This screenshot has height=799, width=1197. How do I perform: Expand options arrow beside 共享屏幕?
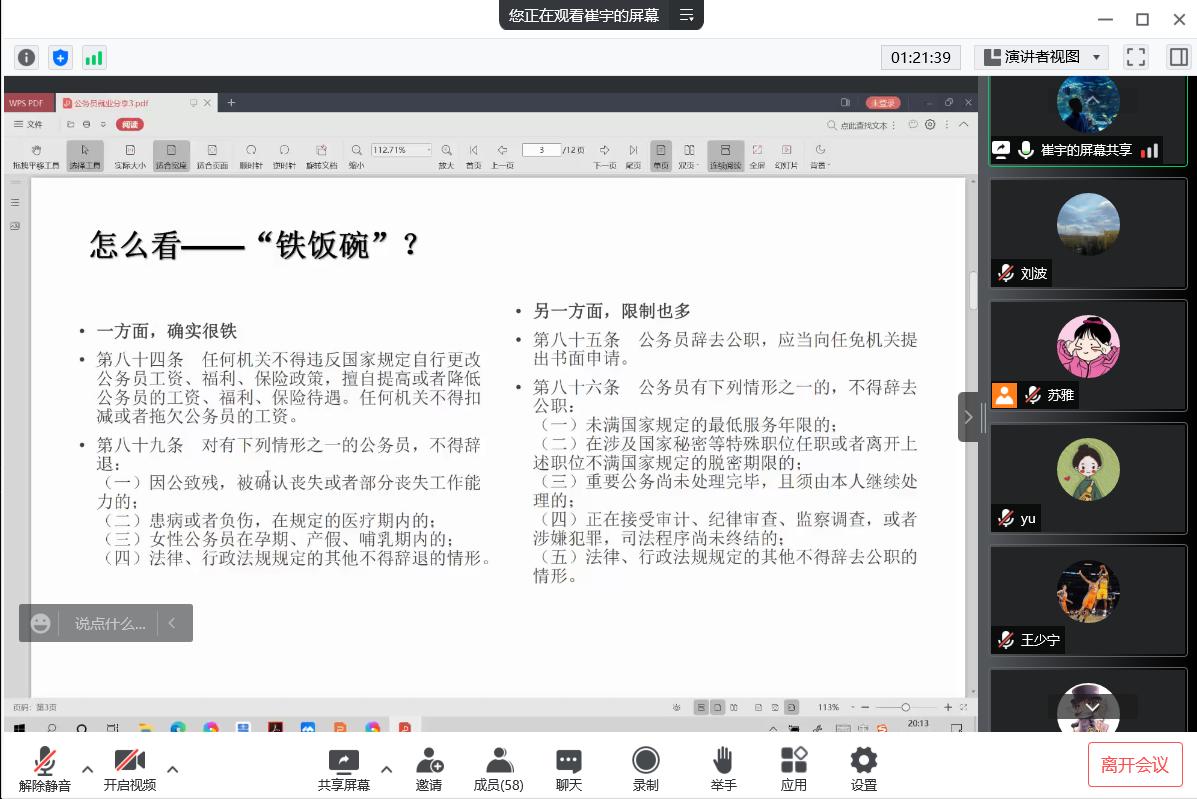[386, 769]
